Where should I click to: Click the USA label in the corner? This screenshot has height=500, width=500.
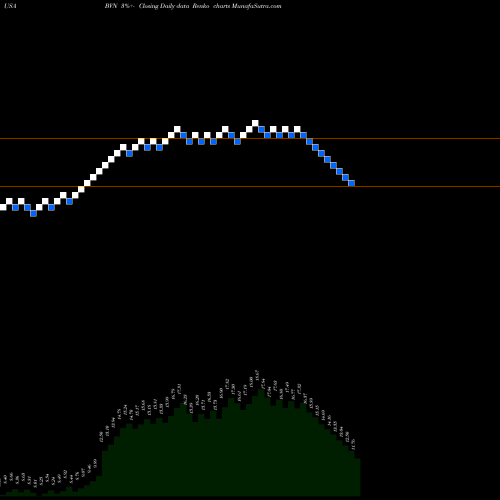click(x=10, y=6)
